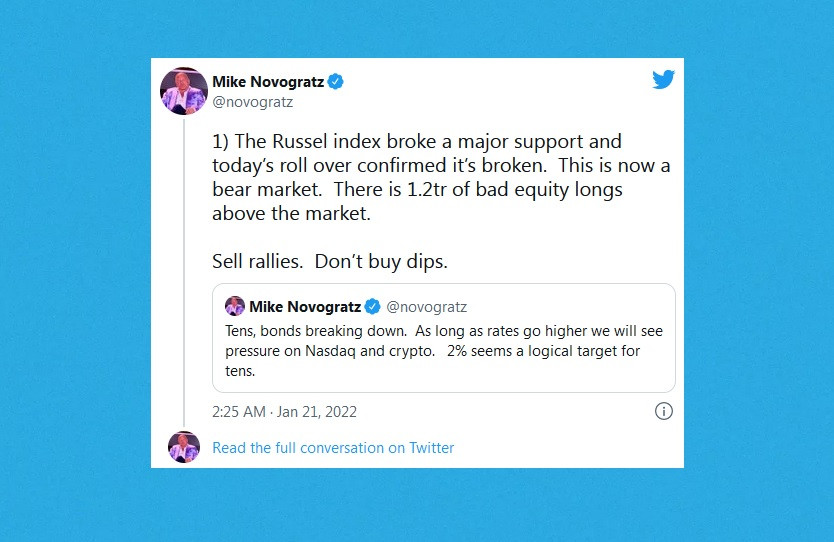Click the Nasdaq and crypto phrase in the quoted tweet

(370, 351)
